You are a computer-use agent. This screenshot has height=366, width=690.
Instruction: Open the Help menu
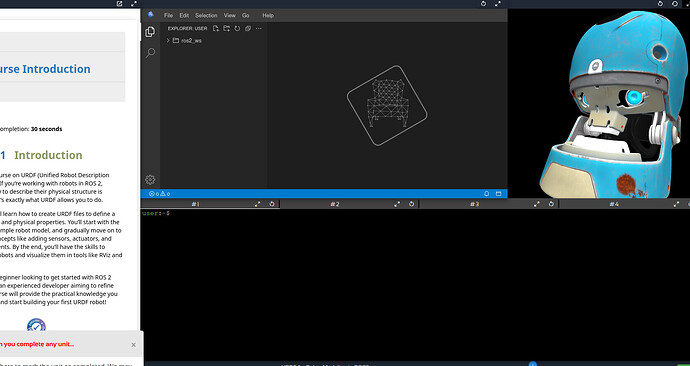coord(268,15)
